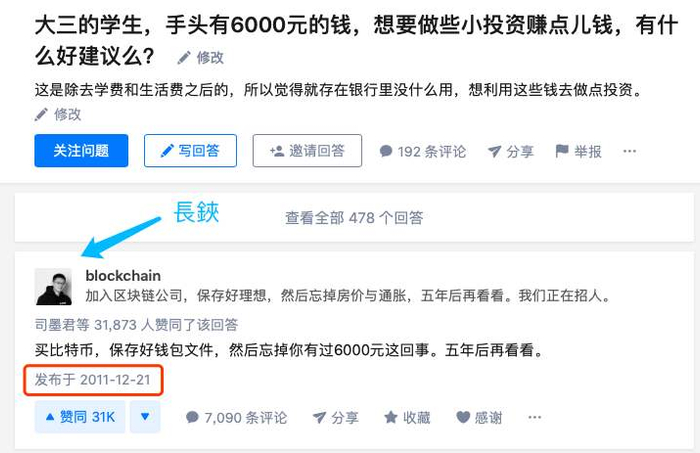Report the question with the 举报 flag
Viewport: 700px width, 453px height.
pos(579,151)
